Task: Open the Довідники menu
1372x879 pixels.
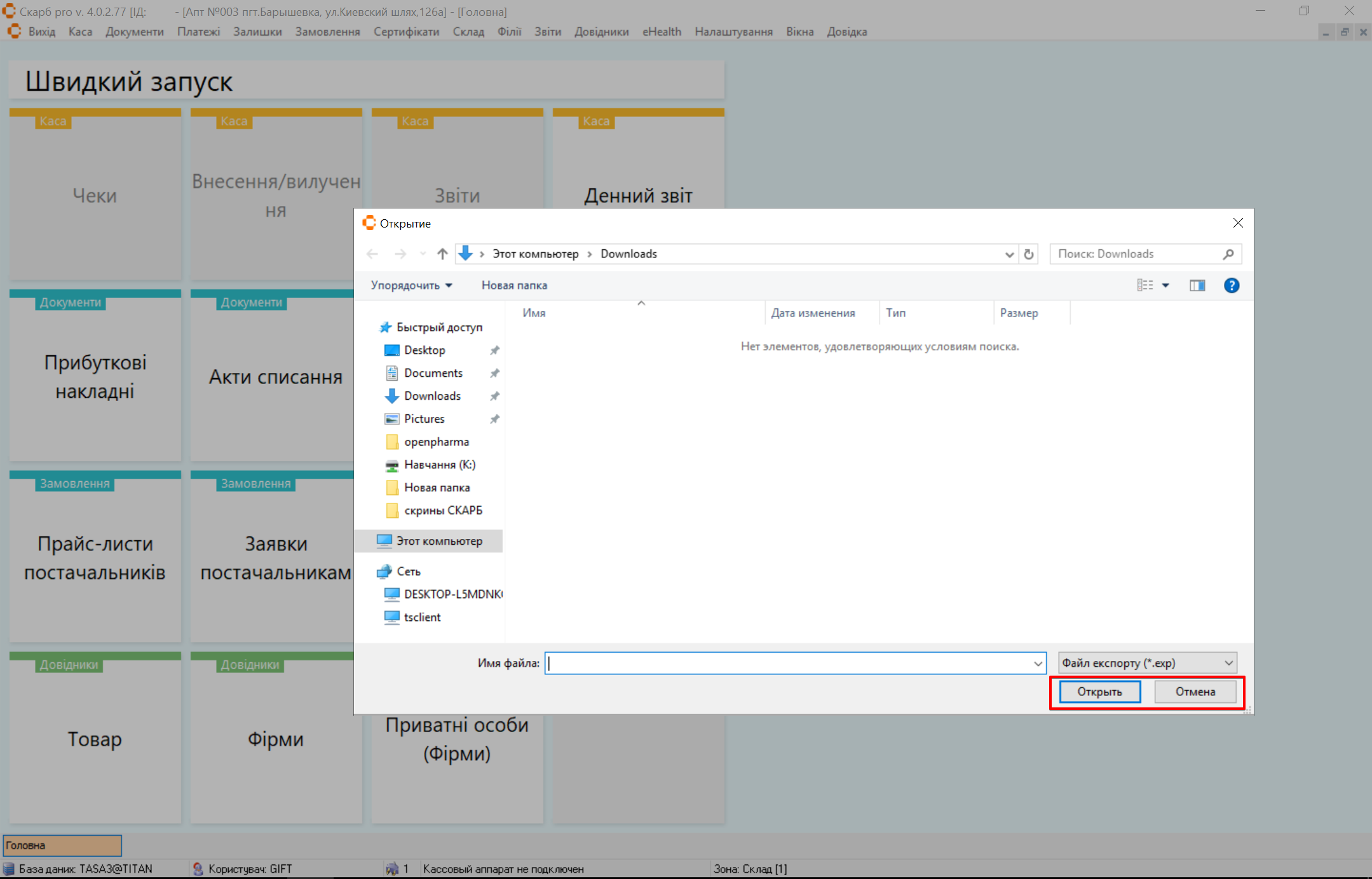Action: pyautogui.click(x=601, y=32)
